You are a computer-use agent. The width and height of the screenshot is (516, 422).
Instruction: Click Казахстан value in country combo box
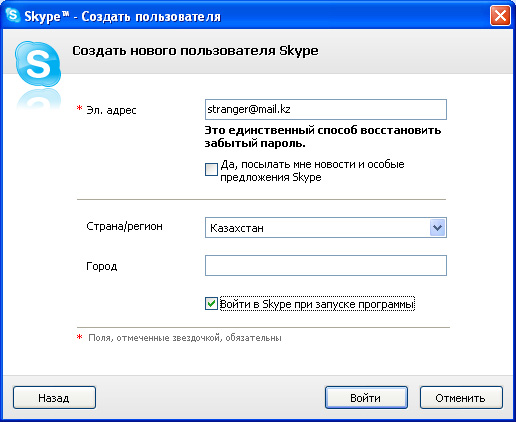[x=237, y=228]
